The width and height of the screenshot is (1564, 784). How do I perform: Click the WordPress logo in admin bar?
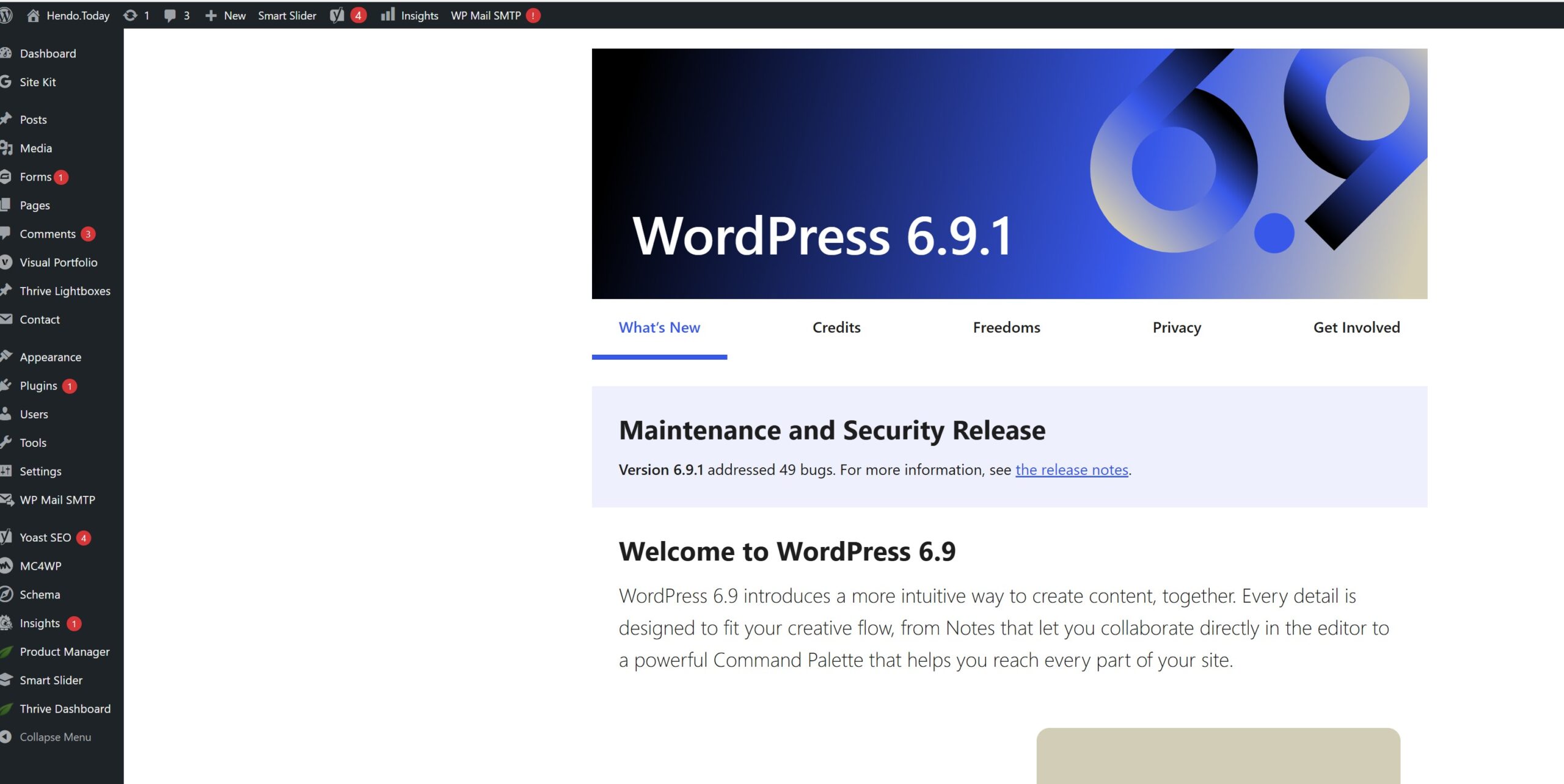(6, 15)
